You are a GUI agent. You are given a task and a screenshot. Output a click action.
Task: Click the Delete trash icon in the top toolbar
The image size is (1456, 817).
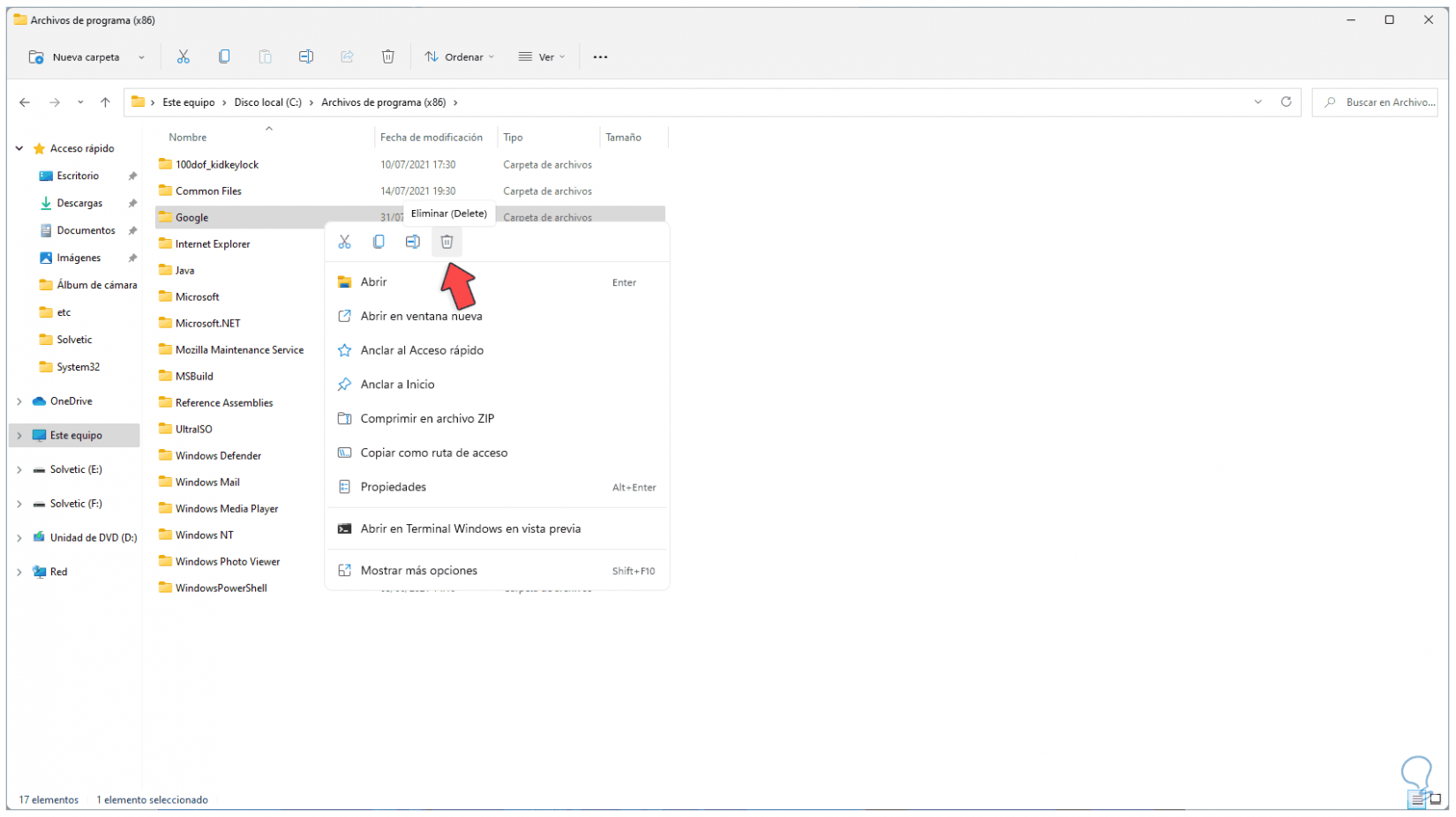(x=387, y=56)
